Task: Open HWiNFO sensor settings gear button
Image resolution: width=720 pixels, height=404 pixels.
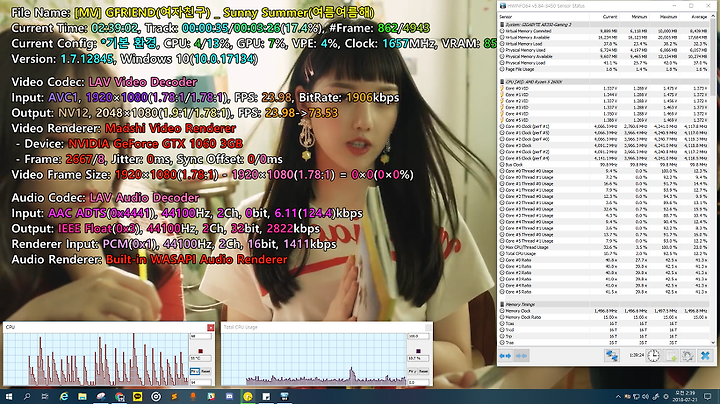Action: pos(687,356)
